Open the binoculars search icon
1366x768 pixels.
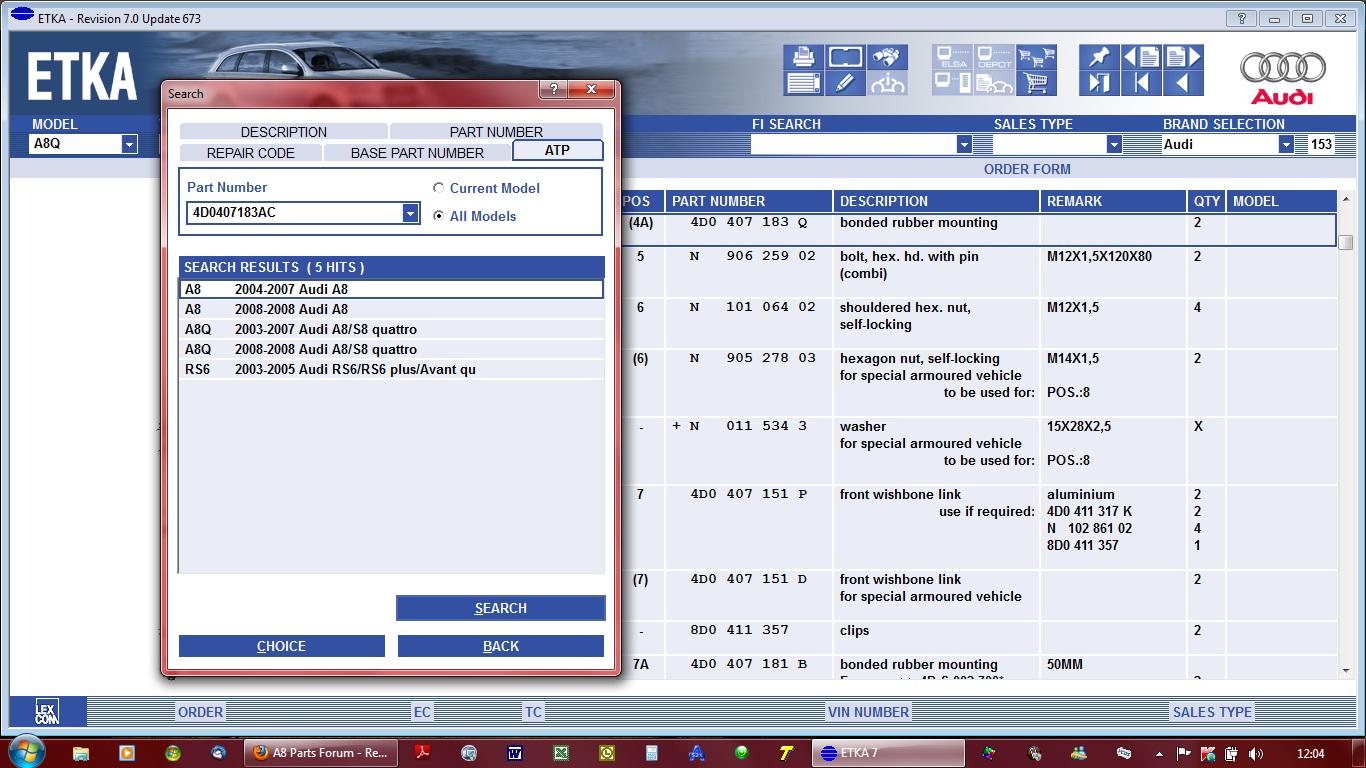887,57
